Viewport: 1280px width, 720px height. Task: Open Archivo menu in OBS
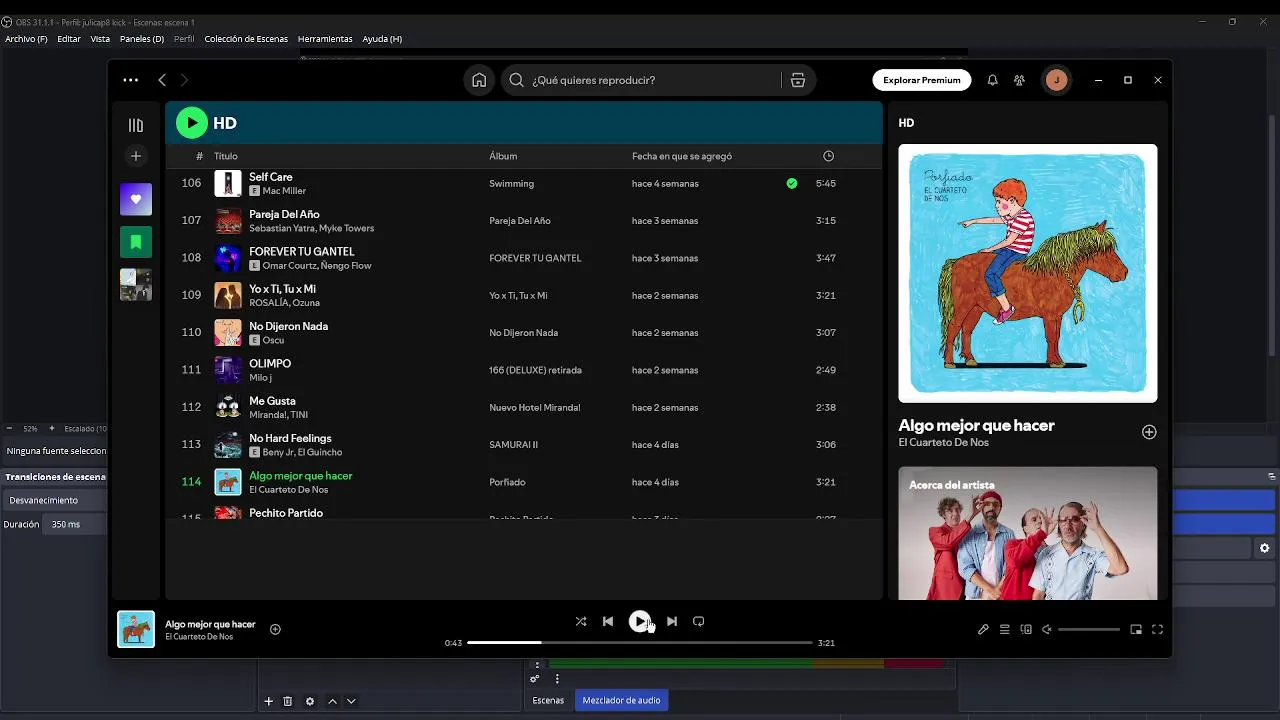(26, 39)
